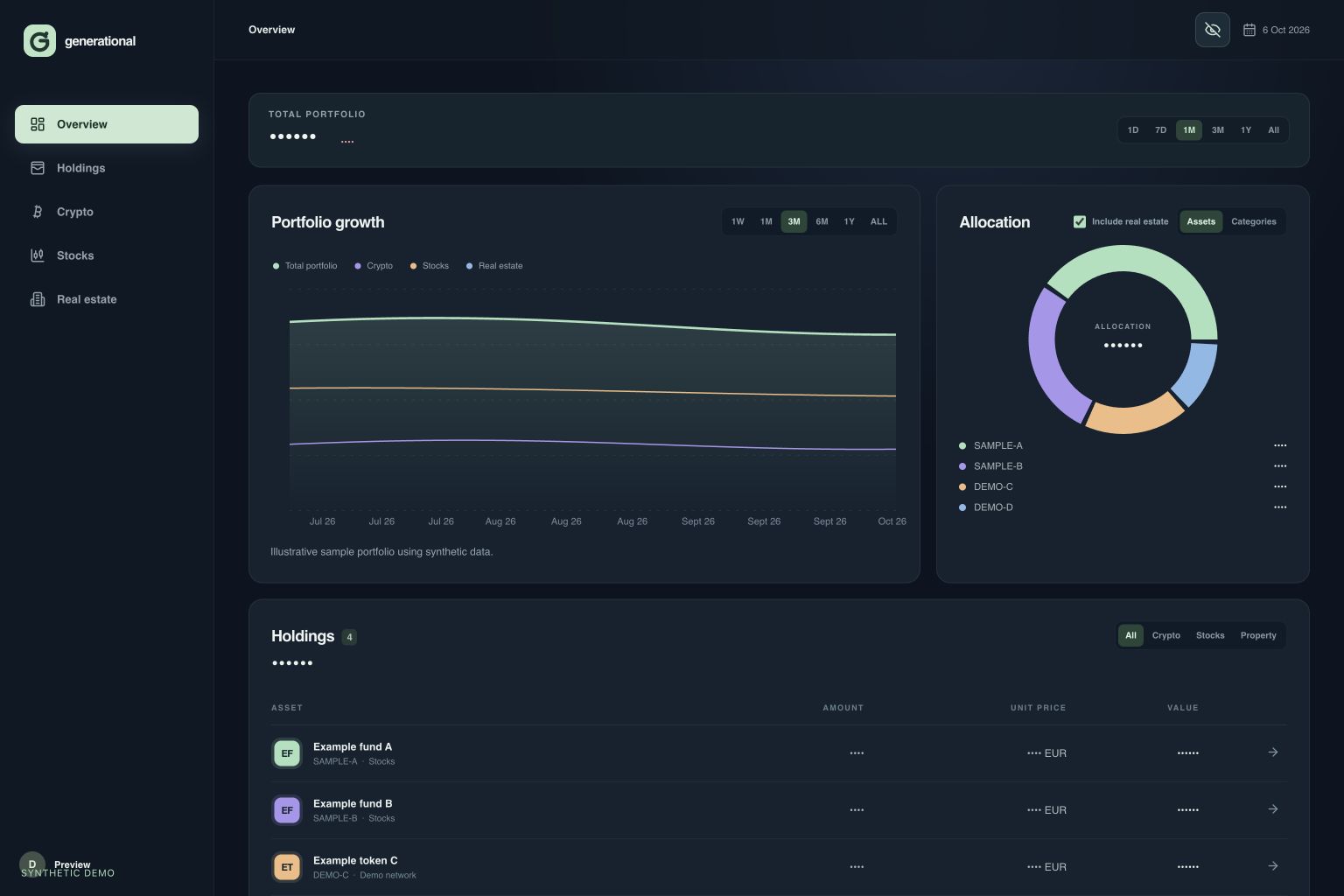Select 6M range for Portfolio growth
The height and width of the screenshot is (896, 1344).
[822, 221]
